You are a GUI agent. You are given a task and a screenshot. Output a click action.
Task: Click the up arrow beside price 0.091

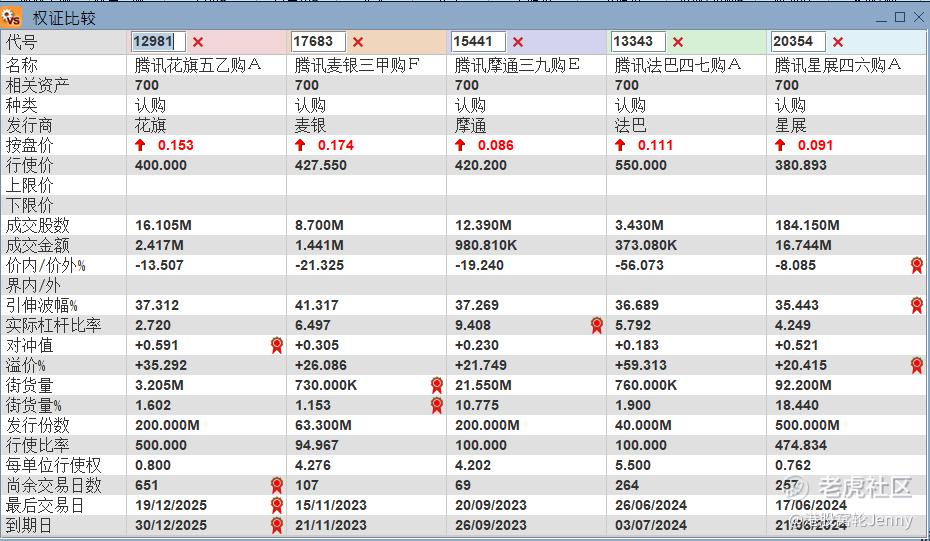[x=780, y=145]
